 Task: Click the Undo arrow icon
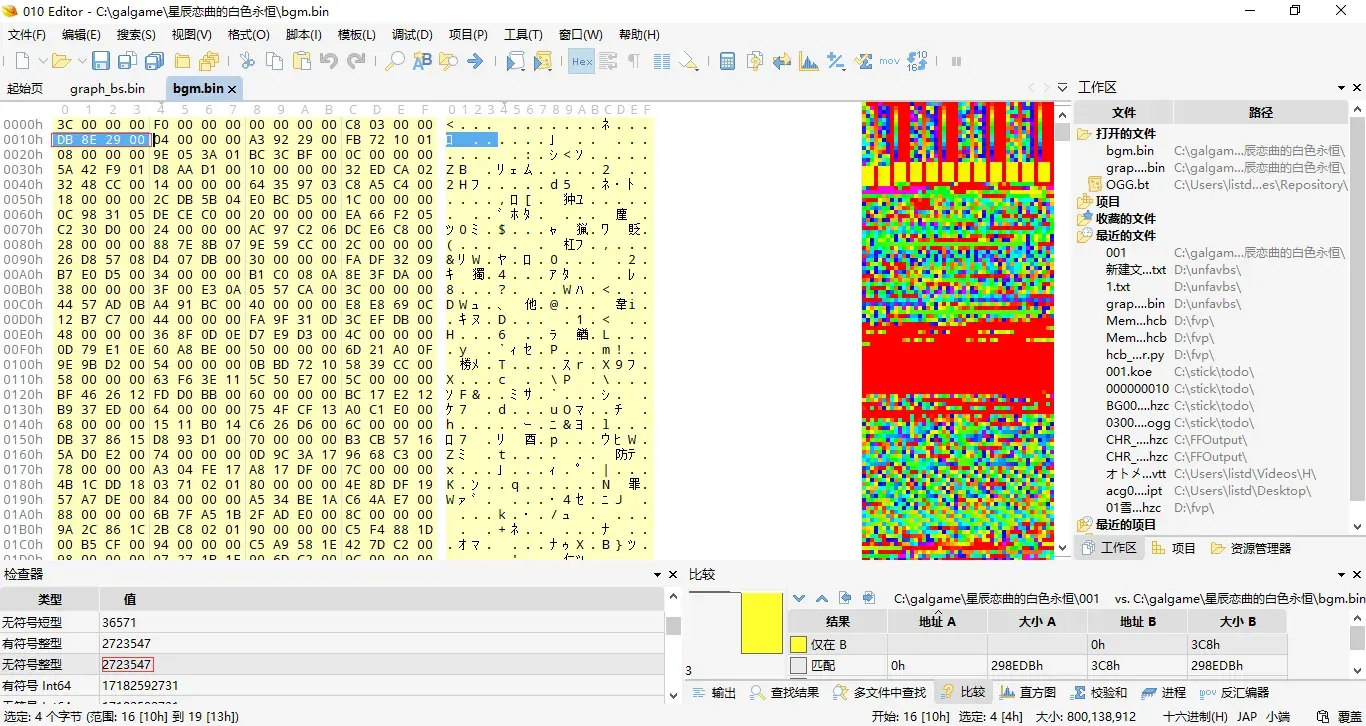click(x=328, y=62)
